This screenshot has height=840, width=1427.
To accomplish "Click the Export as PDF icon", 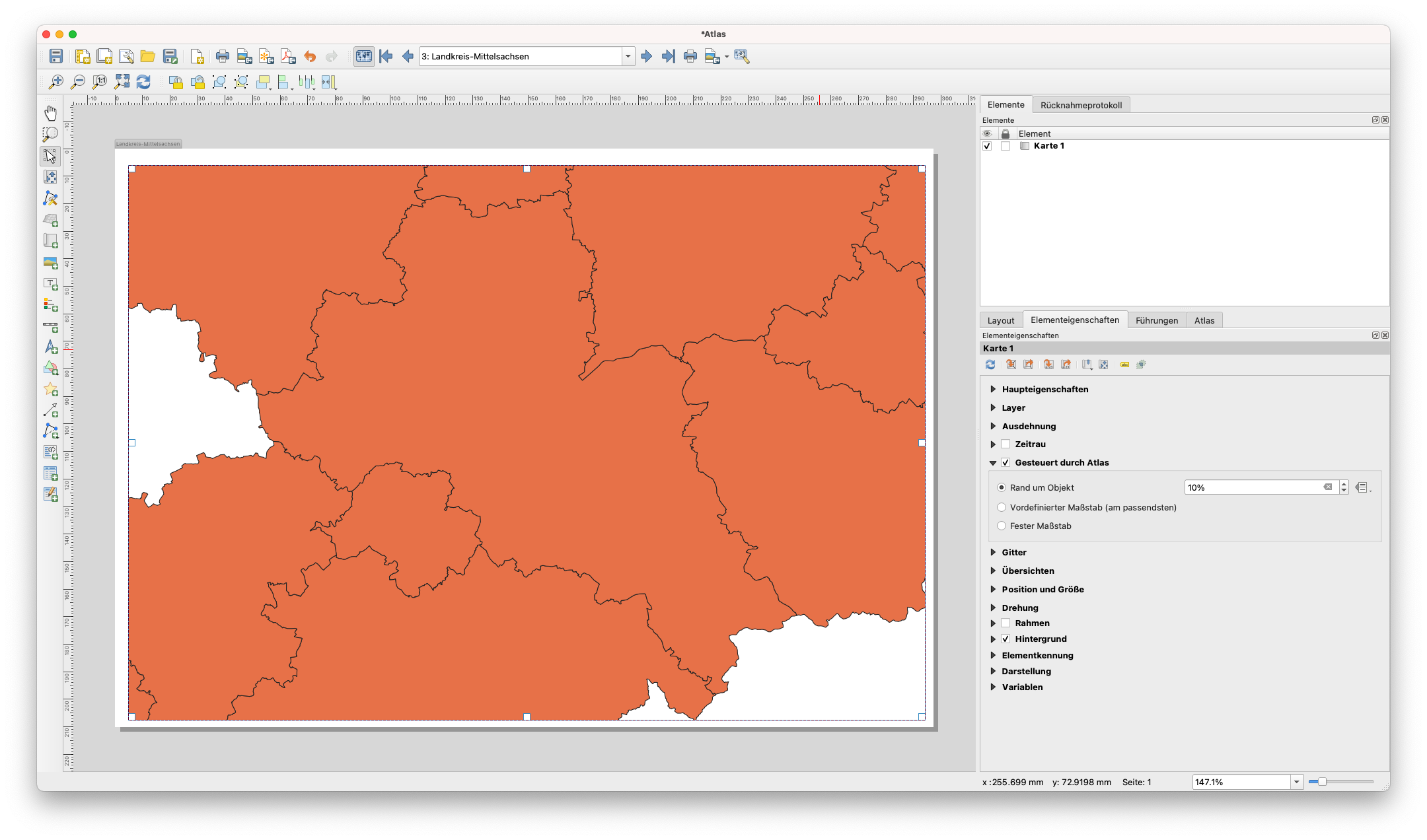I will click(x=288, y=56).
